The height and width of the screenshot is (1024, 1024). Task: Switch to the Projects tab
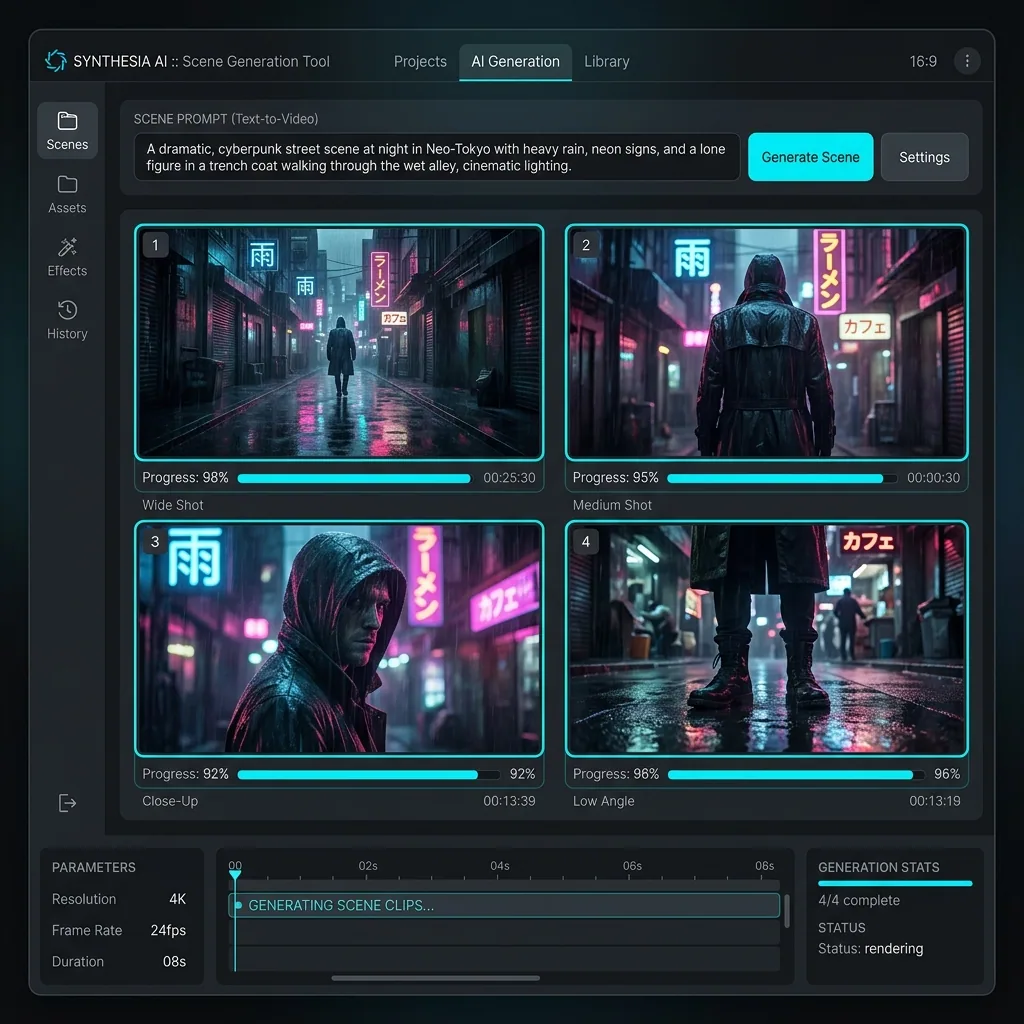[x=420, y=61]
